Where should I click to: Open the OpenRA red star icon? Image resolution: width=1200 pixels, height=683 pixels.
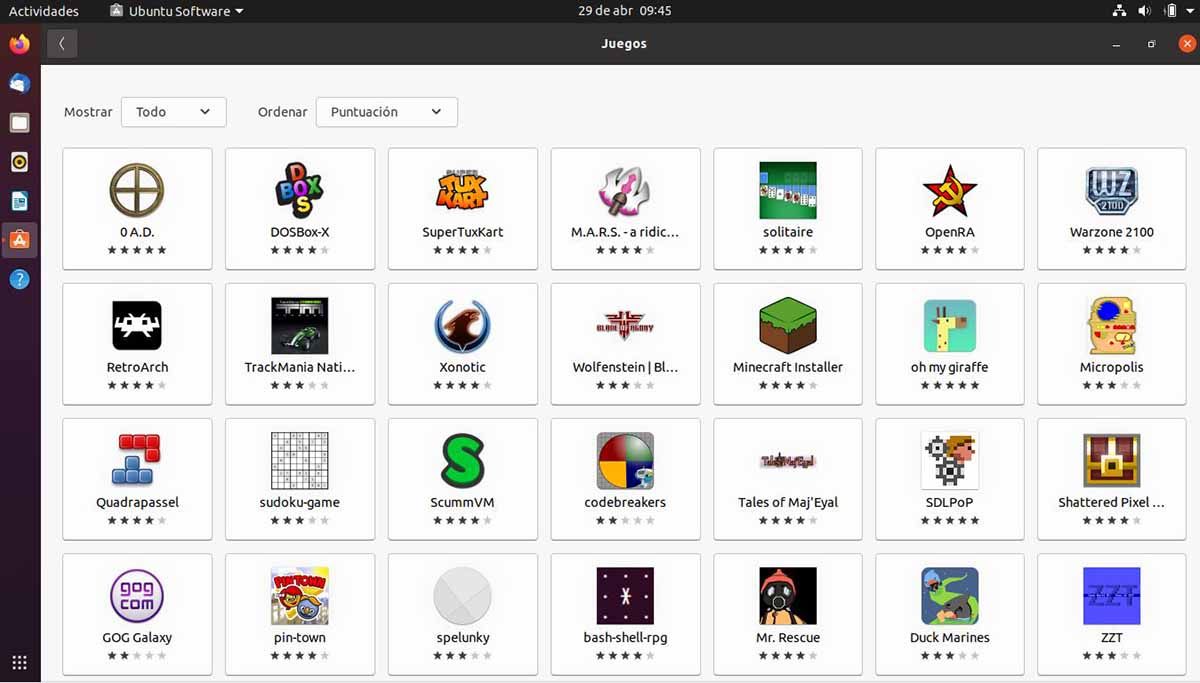click(950, 190)
